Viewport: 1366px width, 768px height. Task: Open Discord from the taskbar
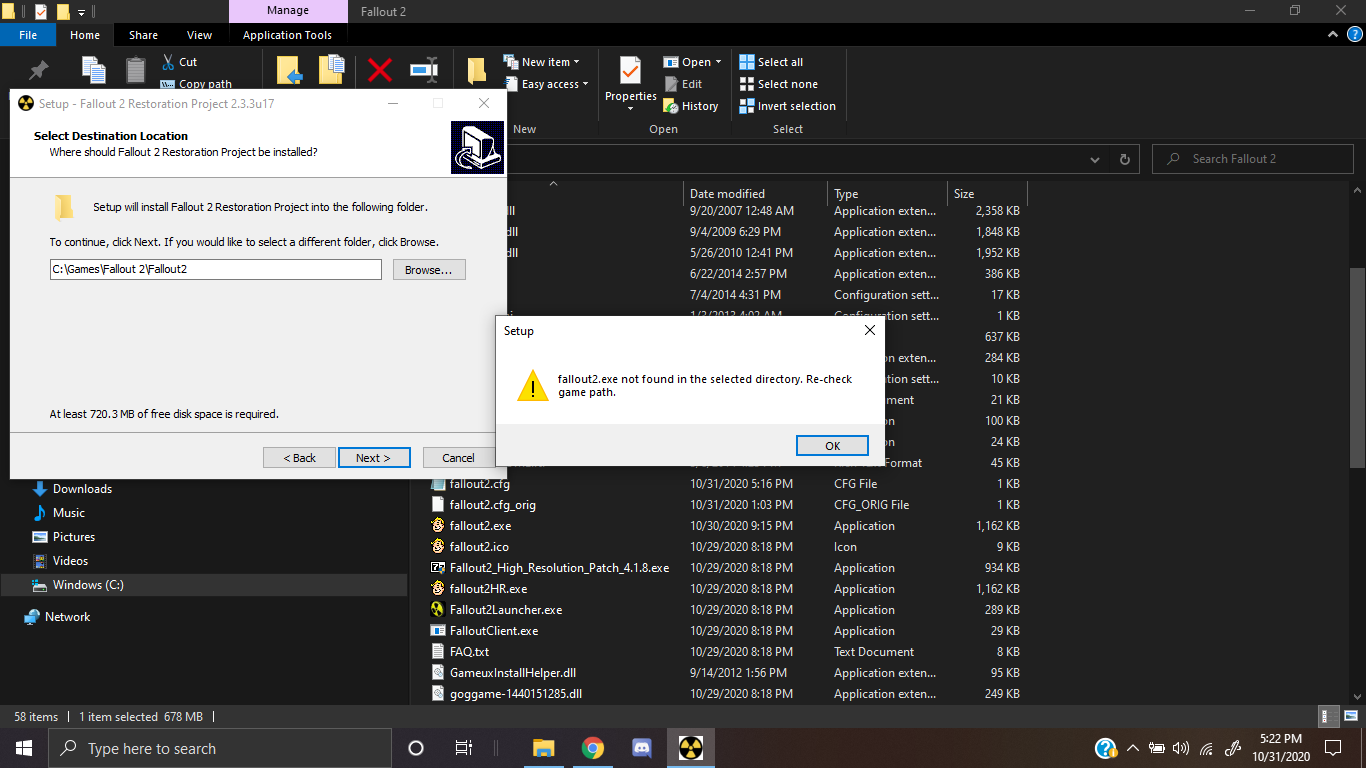(642, 748)
